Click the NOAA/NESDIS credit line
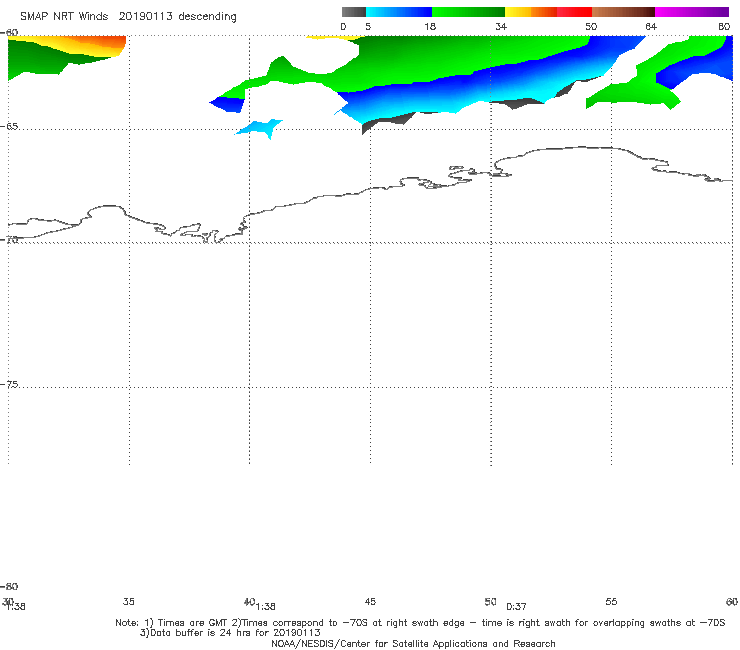 pos(413,643)
